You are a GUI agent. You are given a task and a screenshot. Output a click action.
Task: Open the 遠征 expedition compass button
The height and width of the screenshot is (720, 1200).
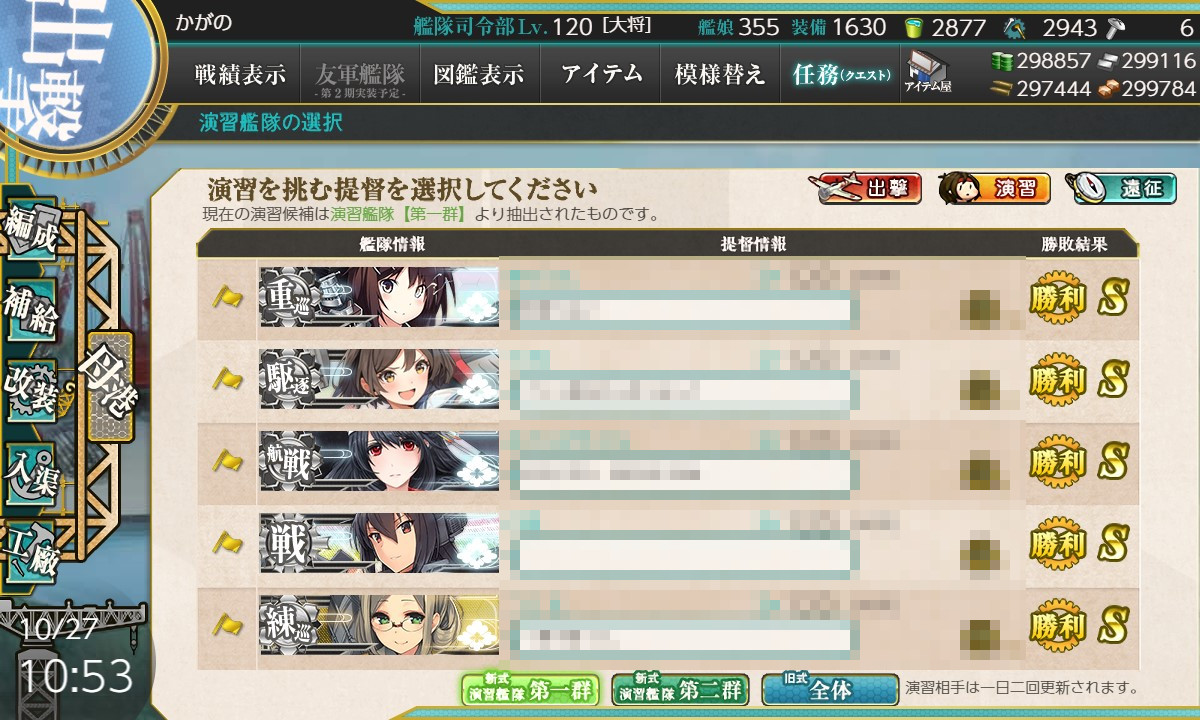[1120, 188]
